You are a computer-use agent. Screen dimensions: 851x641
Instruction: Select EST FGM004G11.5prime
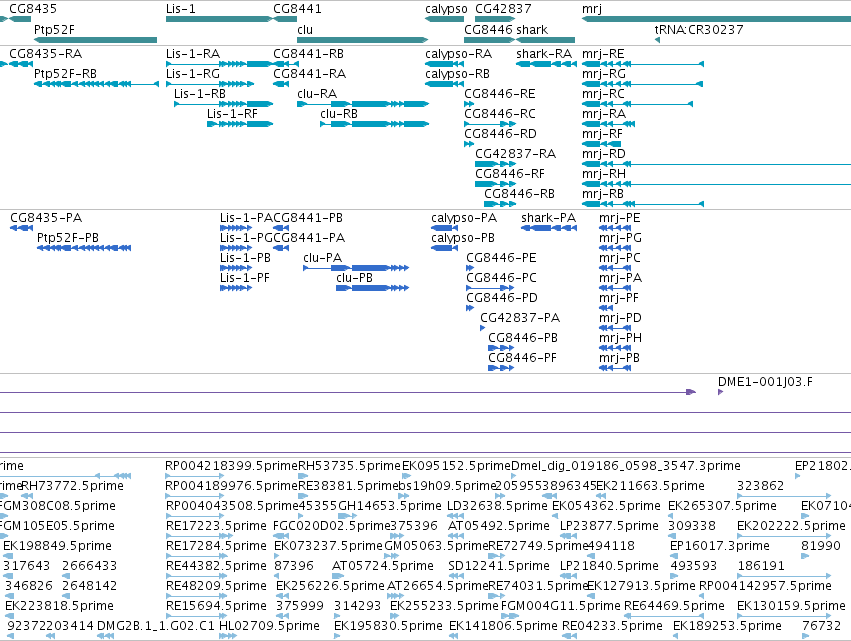pyautogui.click(x=509, y=616)
